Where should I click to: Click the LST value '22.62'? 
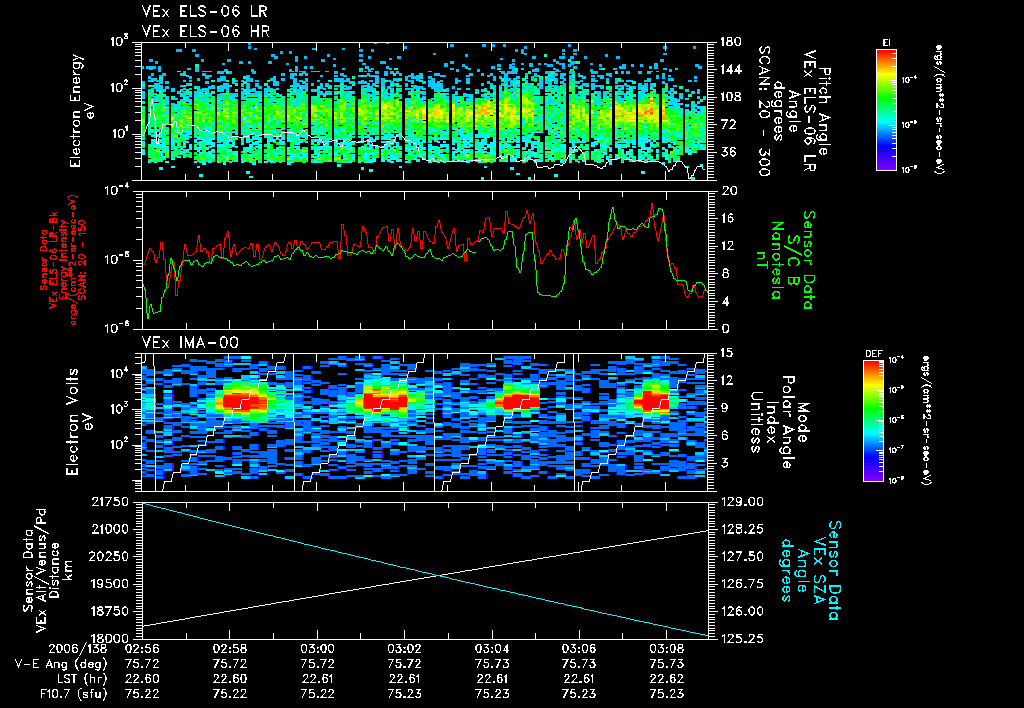pos(667,679)
